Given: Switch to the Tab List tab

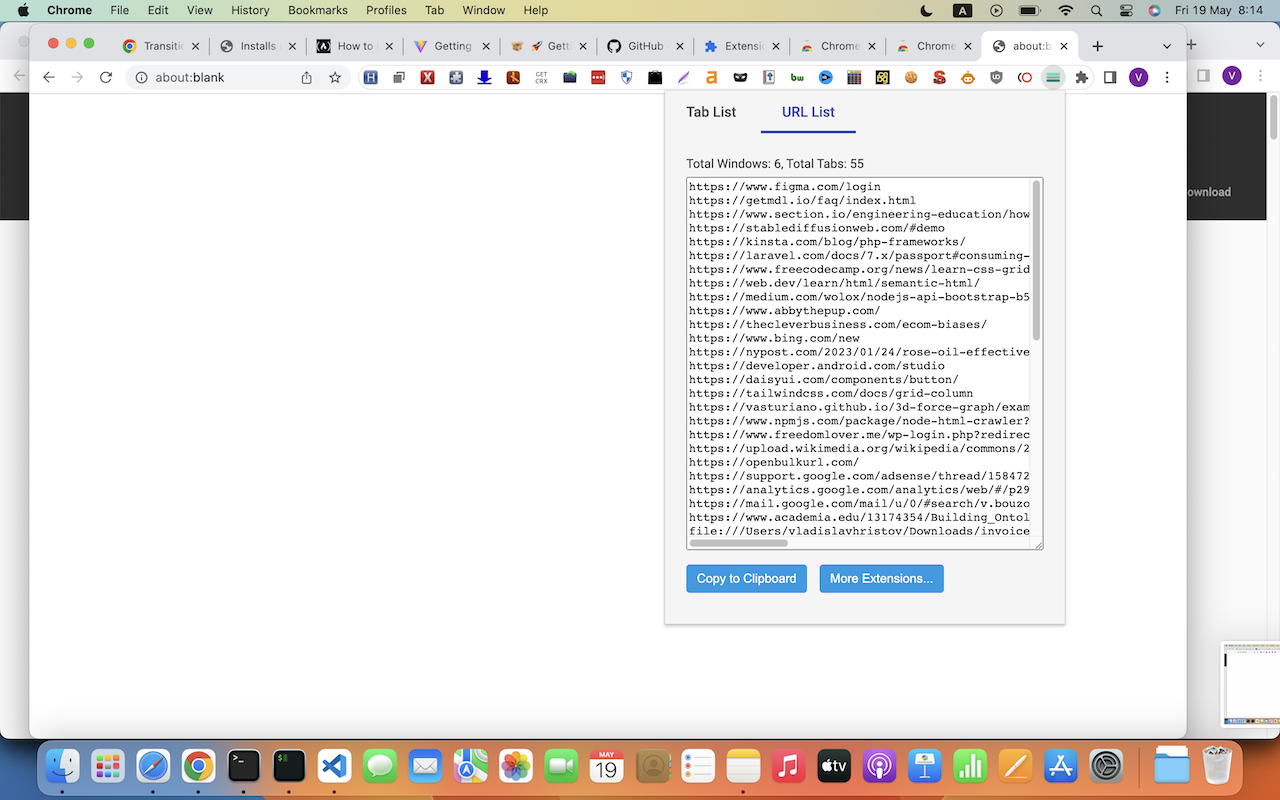Looking at the screenshot, I should [x=711, y=112].
